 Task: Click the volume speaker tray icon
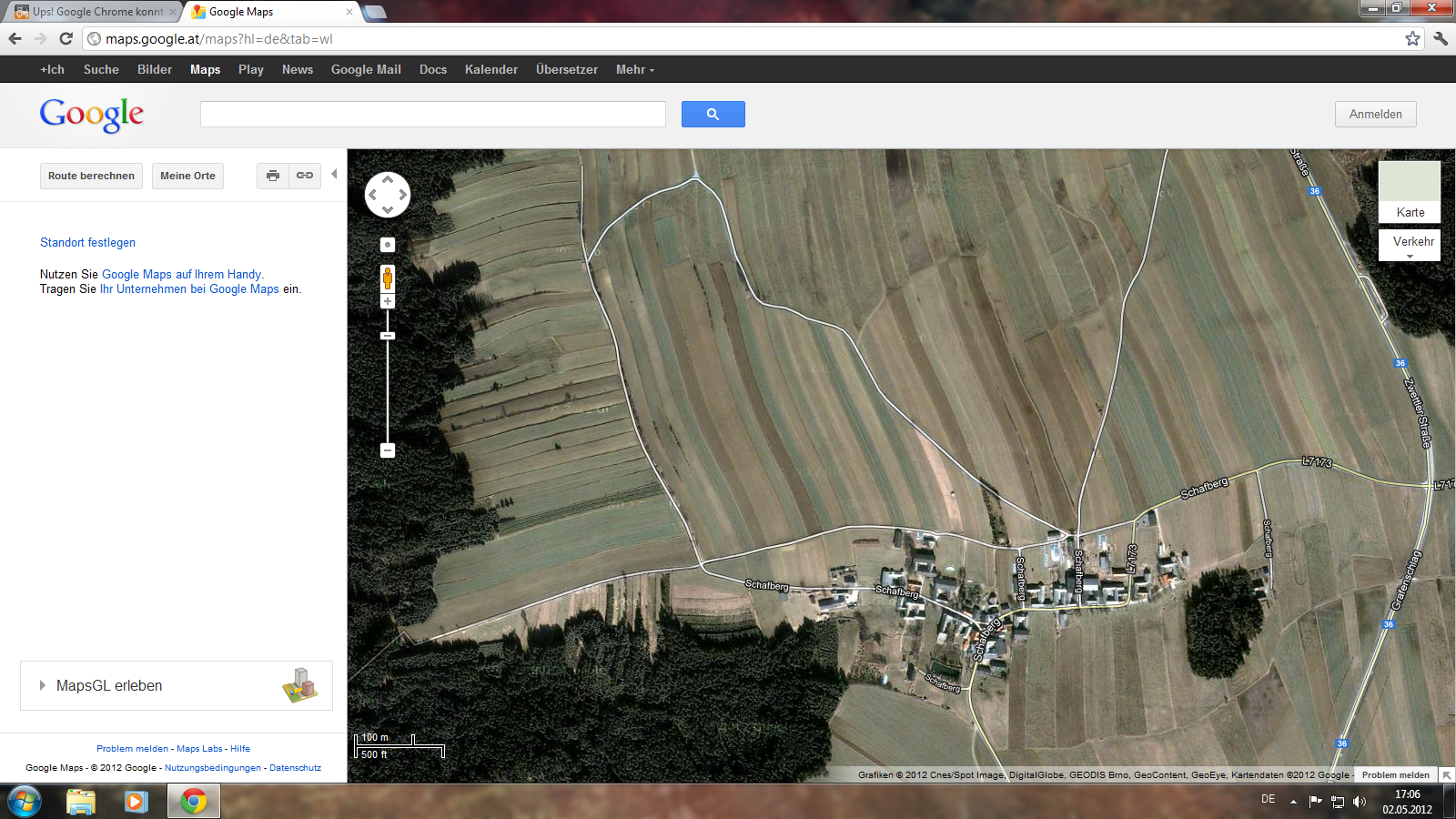(x=1360, y=802)
